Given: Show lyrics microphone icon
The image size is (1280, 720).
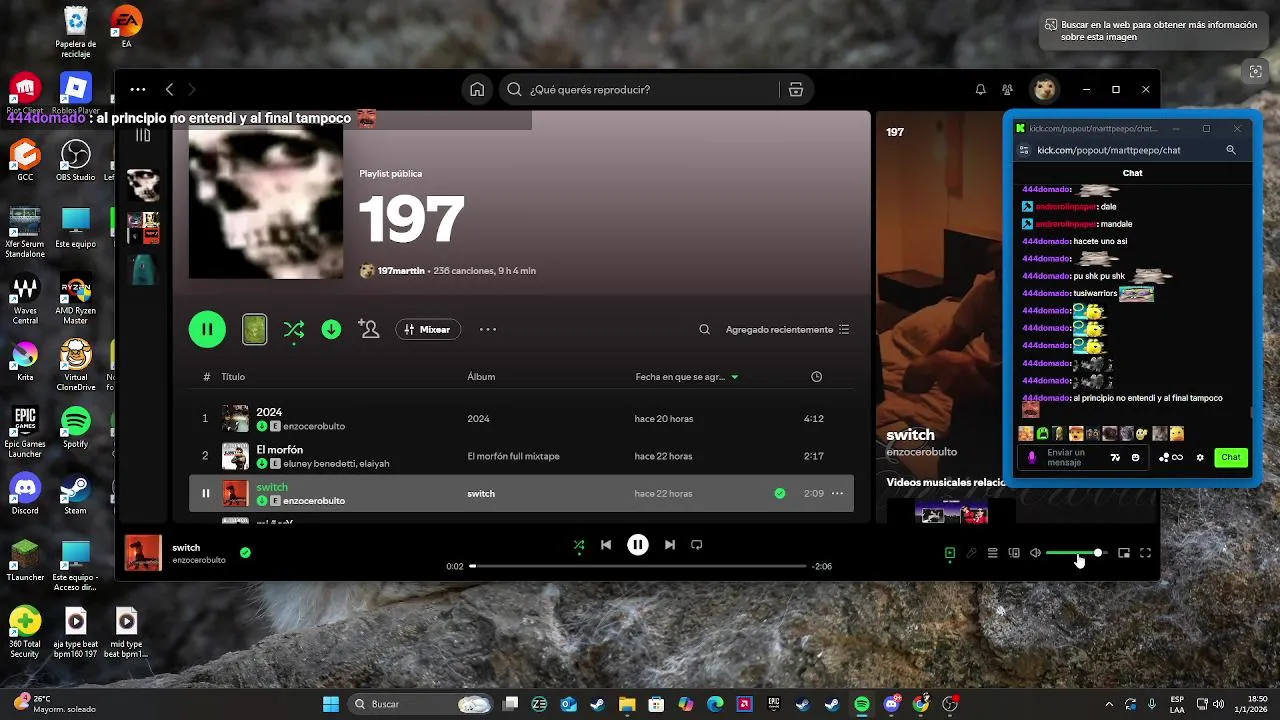Looking at the screenshot, I should coord(971,553).
